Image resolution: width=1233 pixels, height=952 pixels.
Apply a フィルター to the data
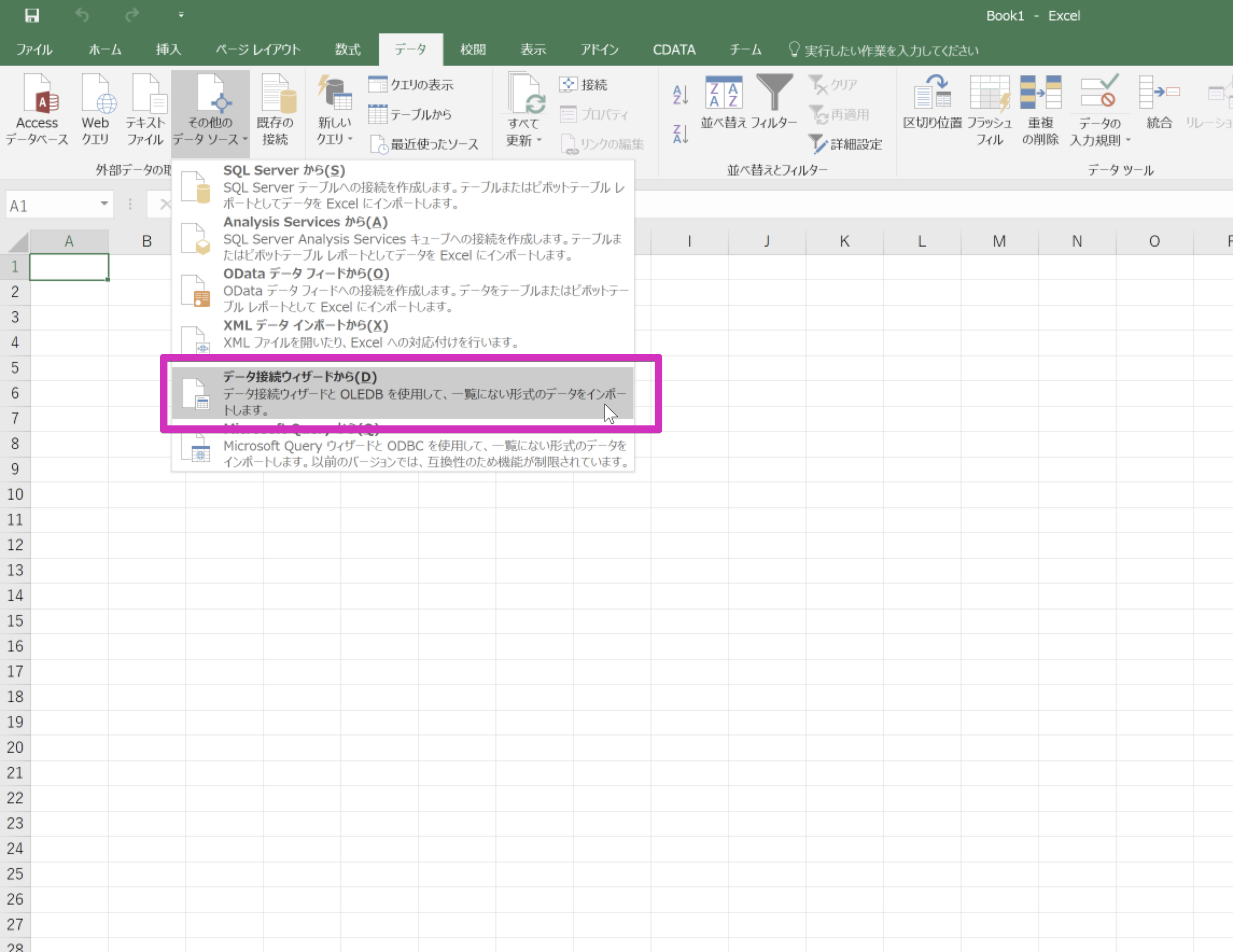(x=776, y=104)
